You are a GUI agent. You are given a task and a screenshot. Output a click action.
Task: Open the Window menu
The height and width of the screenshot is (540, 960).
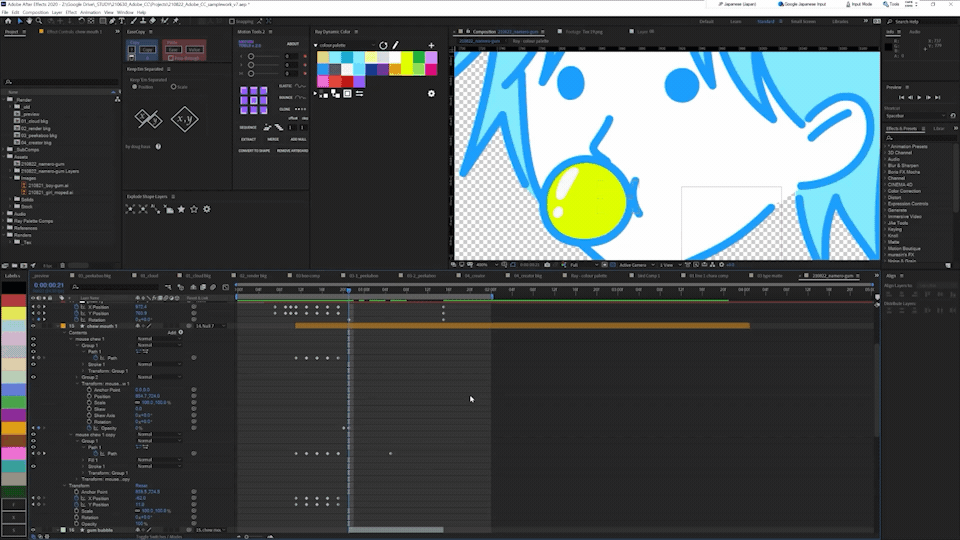coord(125,12)
